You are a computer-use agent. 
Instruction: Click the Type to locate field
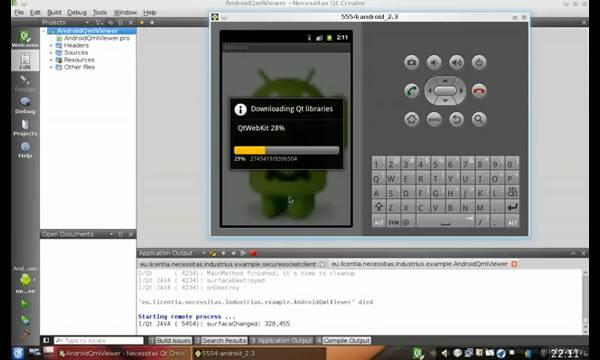tap(99, 340)
